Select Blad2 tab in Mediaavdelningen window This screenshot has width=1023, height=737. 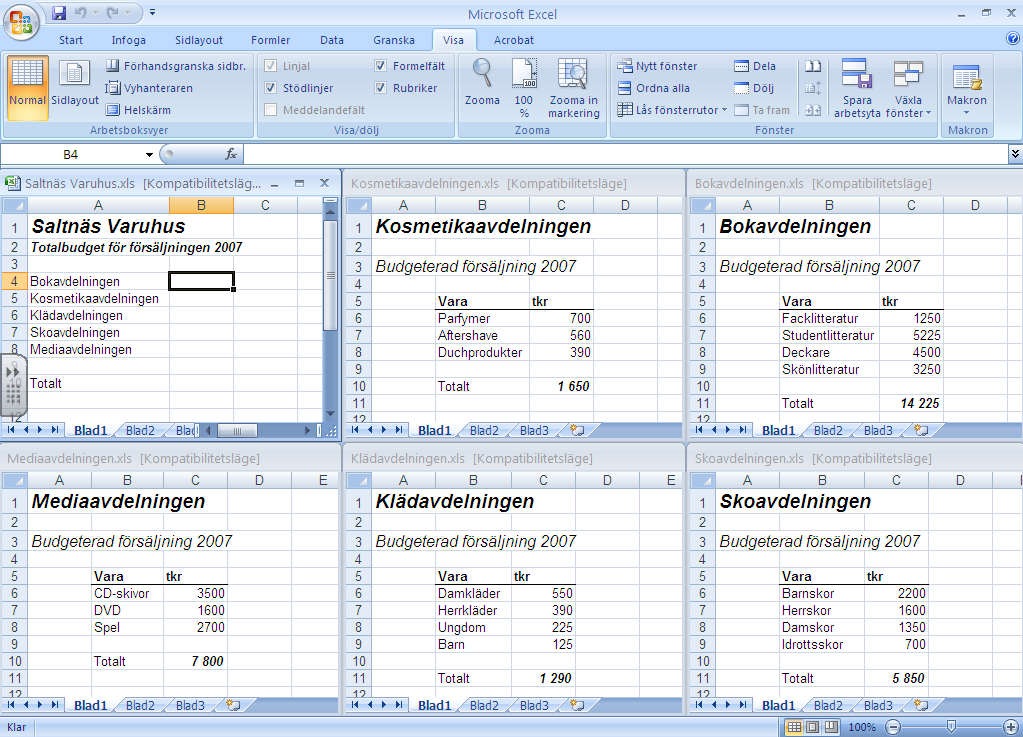[140, 706]
